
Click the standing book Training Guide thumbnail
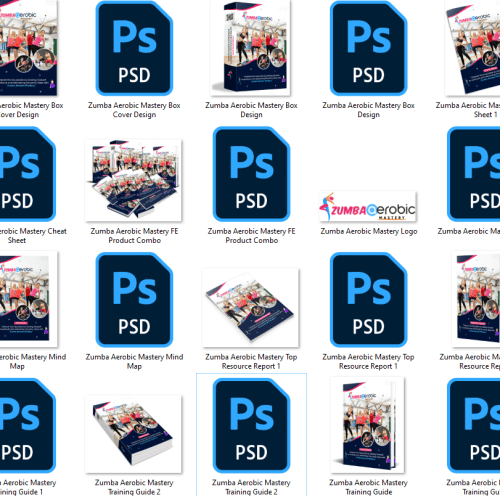pyautogui.click(x=367, y=425)
